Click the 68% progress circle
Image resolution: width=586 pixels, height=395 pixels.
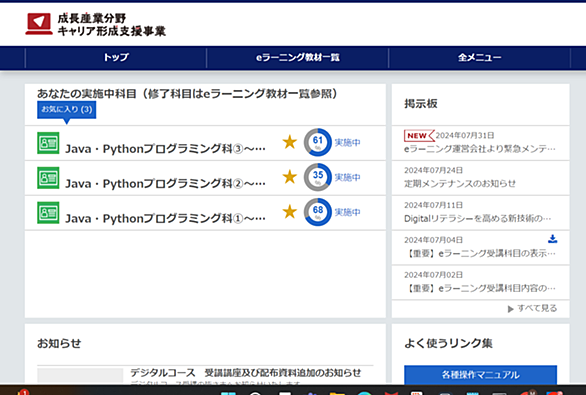click(x=318, y=212)
